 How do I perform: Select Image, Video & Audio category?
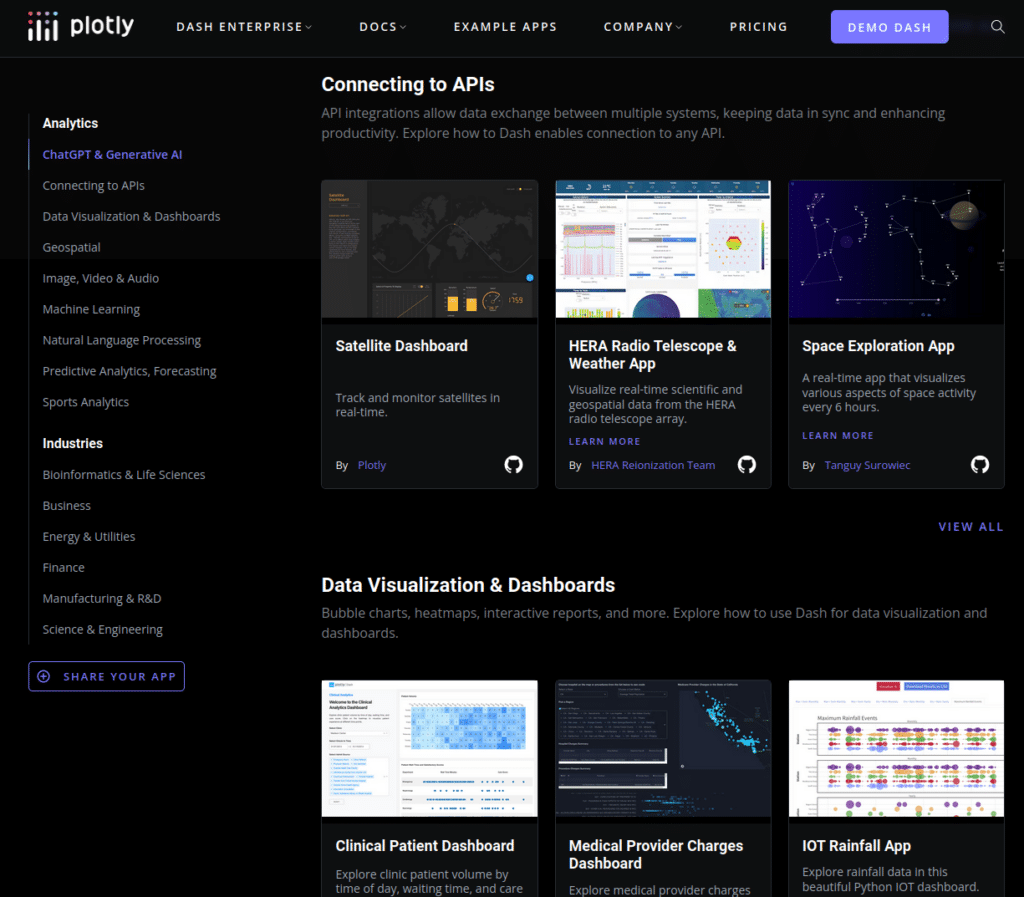(101, 278)
